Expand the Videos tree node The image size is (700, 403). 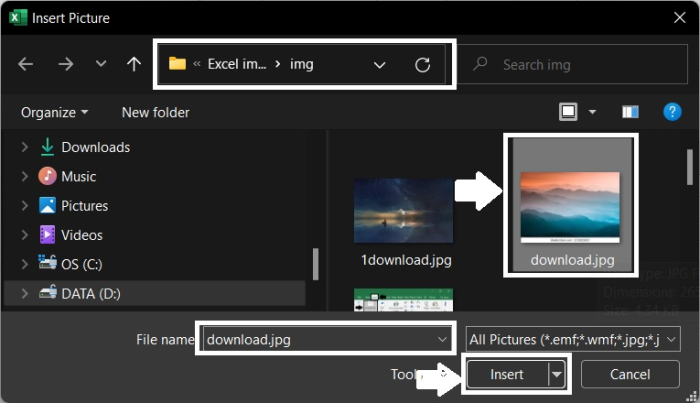click(x=25, y=235)
